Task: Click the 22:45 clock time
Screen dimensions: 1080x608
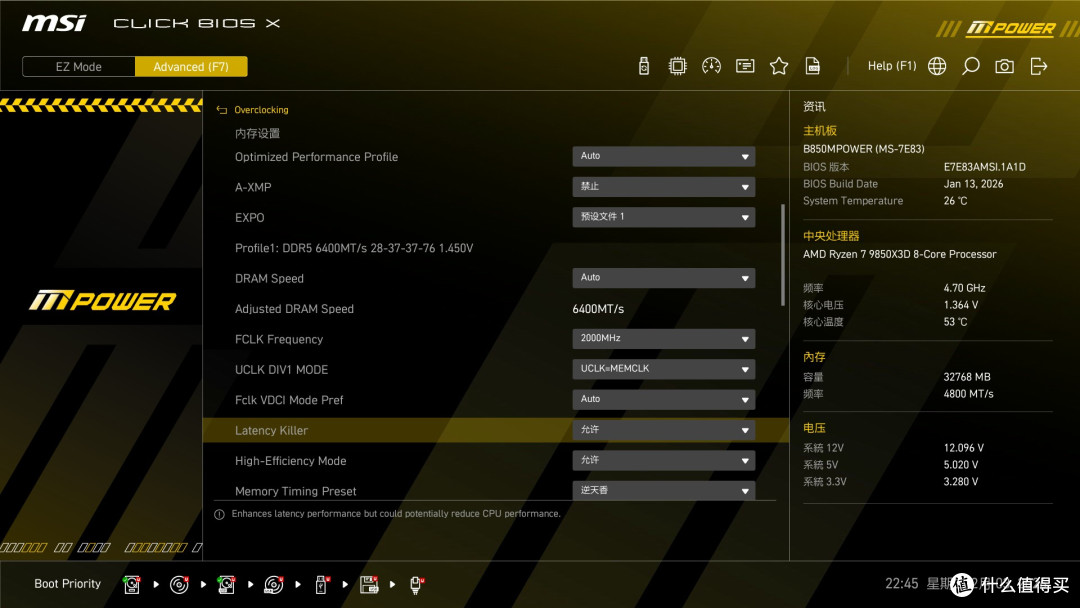Action: [902, 584]
